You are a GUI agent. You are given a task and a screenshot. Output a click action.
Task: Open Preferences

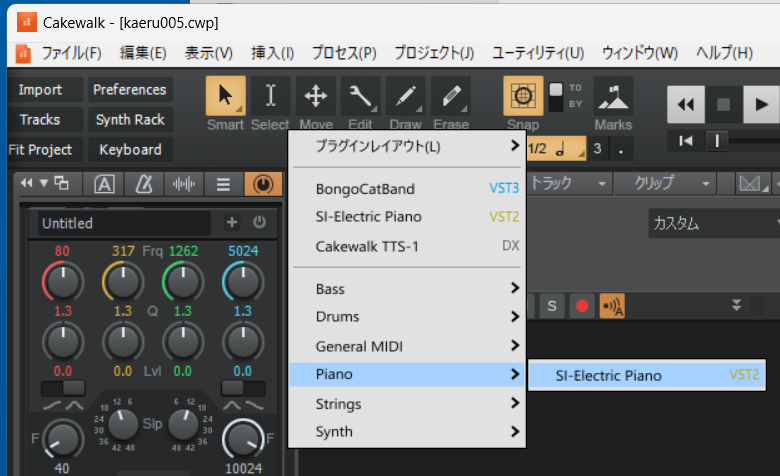(x=130, y=90)
